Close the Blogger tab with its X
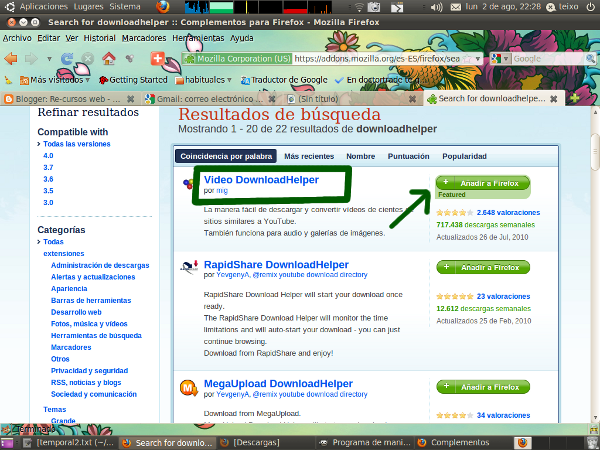This screenshot has width=600, height=450. [x=130, y=99]
